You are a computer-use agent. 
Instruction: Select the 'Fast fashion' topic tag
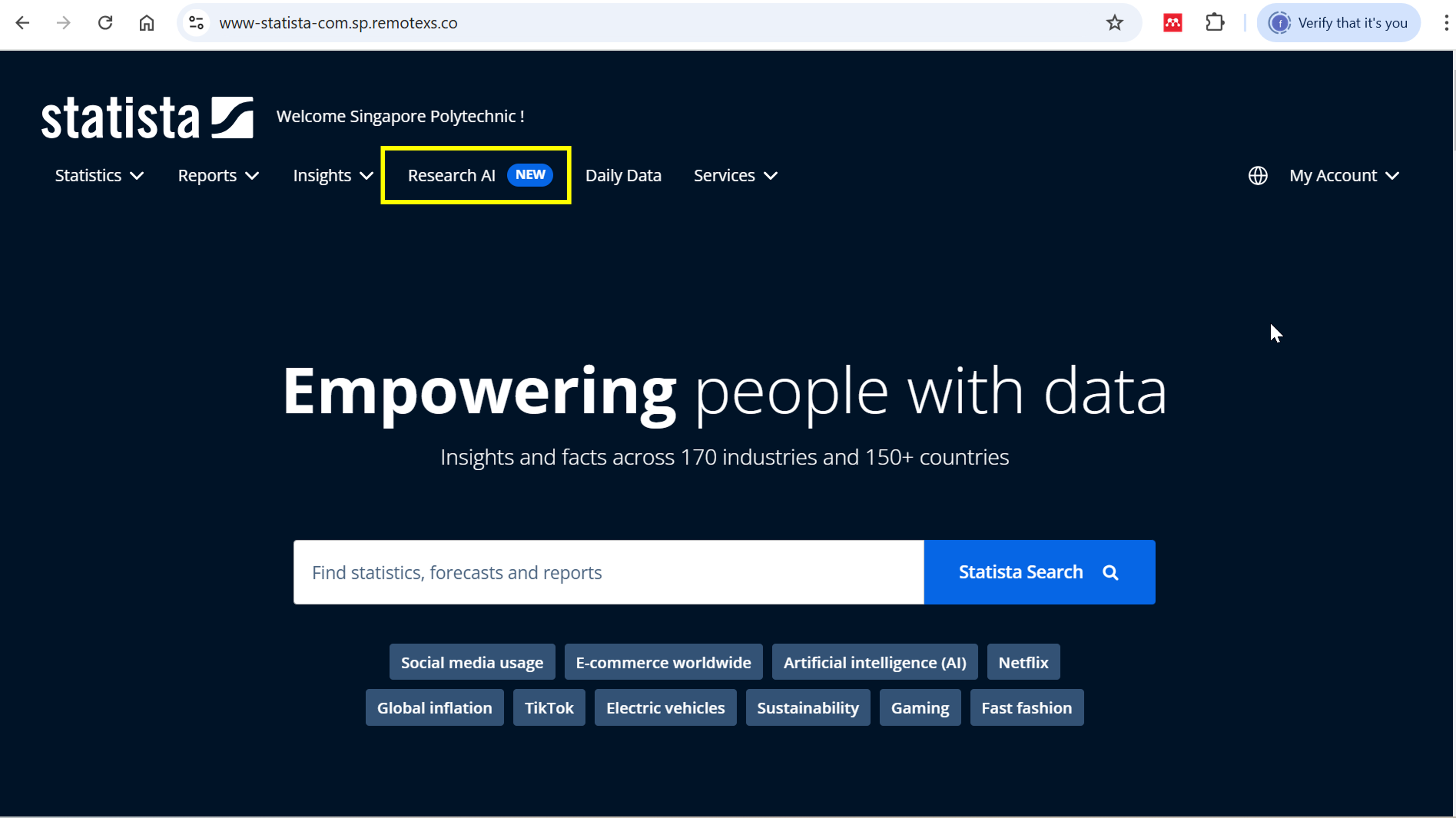1026,707
